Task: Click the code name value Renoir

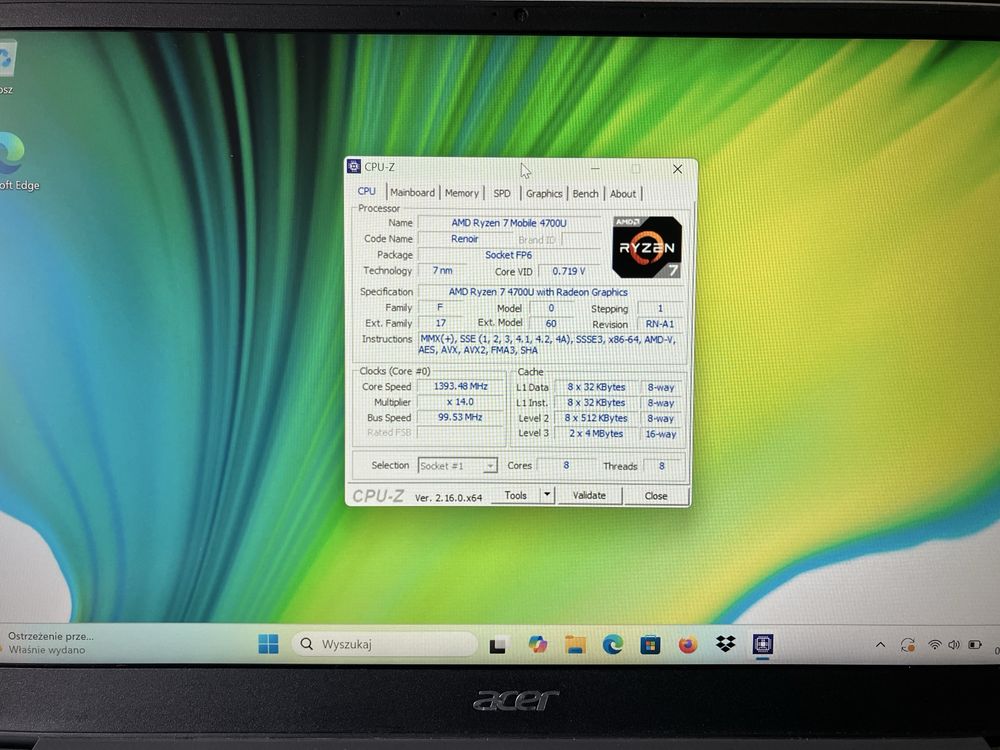Action: click(x=464, y=239)
